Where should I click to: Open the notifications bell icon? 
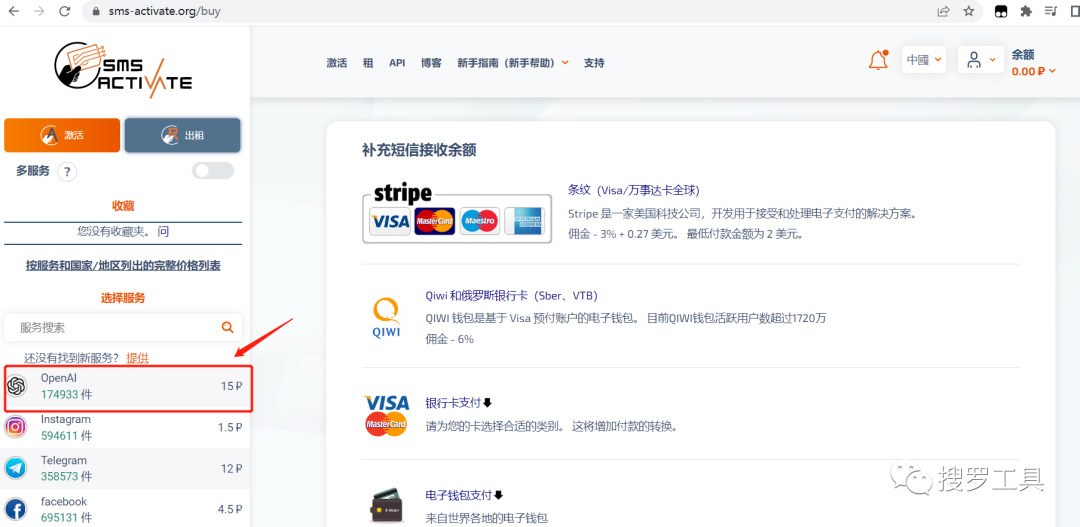coord(878,61)
